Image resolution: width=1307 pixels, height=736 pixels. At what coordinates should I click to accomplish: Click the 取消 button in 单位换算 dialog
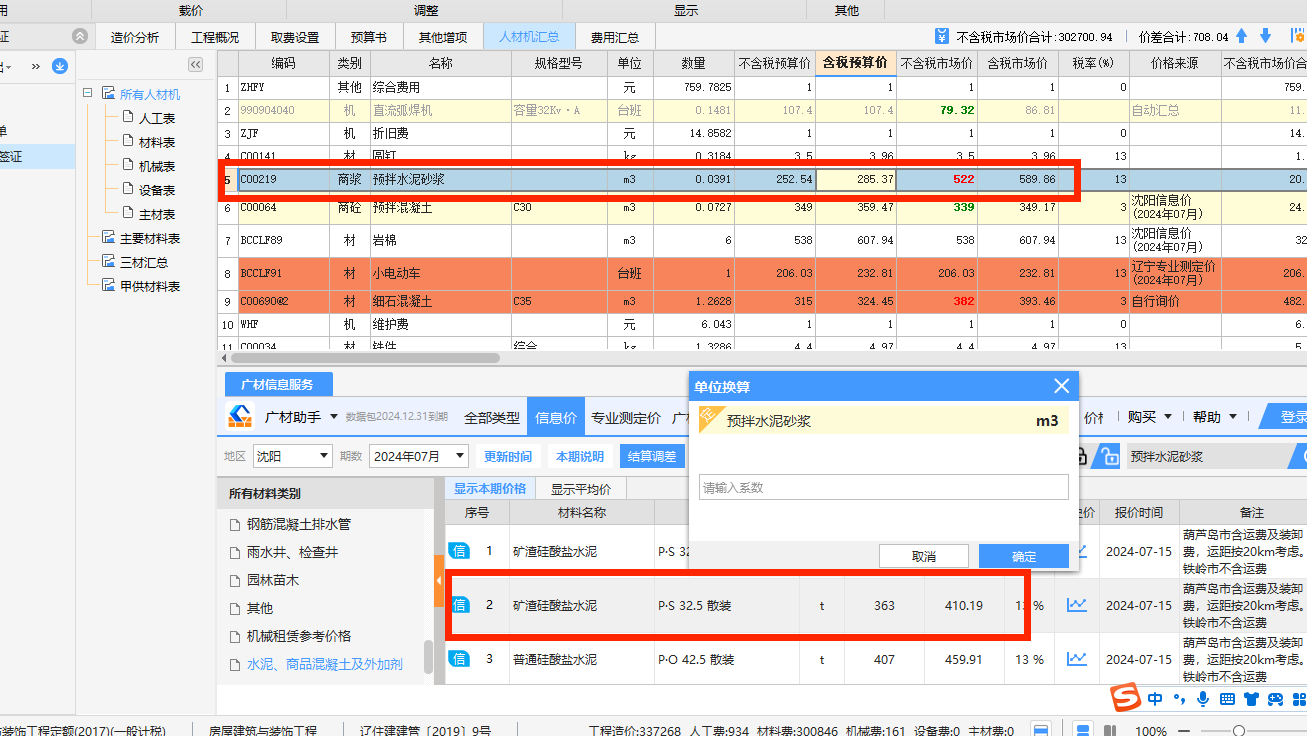(924, 556)
